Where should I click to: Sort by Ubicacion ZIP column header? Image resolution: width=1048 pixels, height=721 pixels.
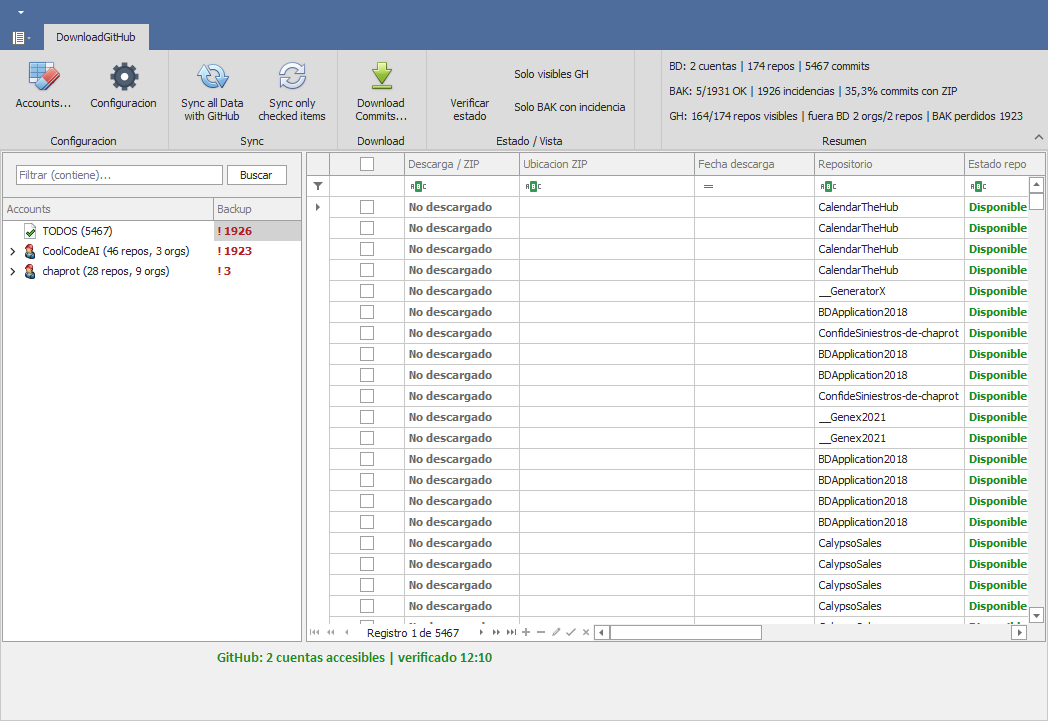pyautogui.click(x=607, y=164)
